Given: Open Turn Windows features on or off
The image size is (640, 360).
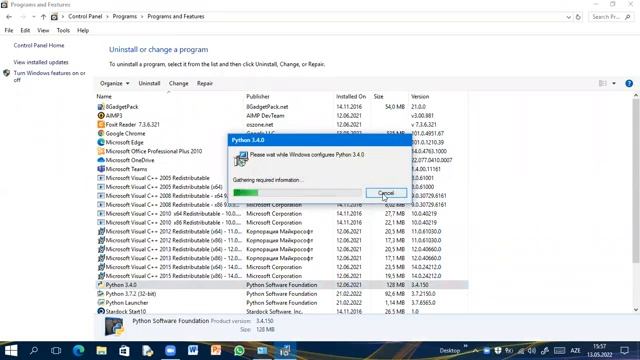Looking at the screenshot, I should pyautogui.click(x=49, y=76).
